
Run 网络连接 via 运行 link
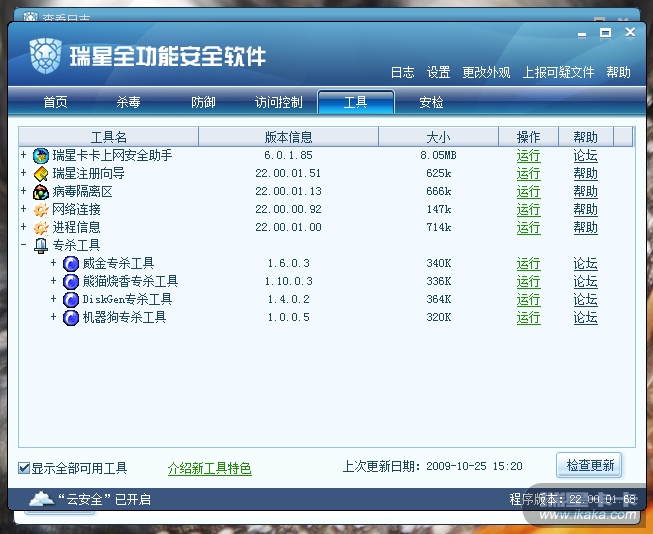click(x=528, y=210)
